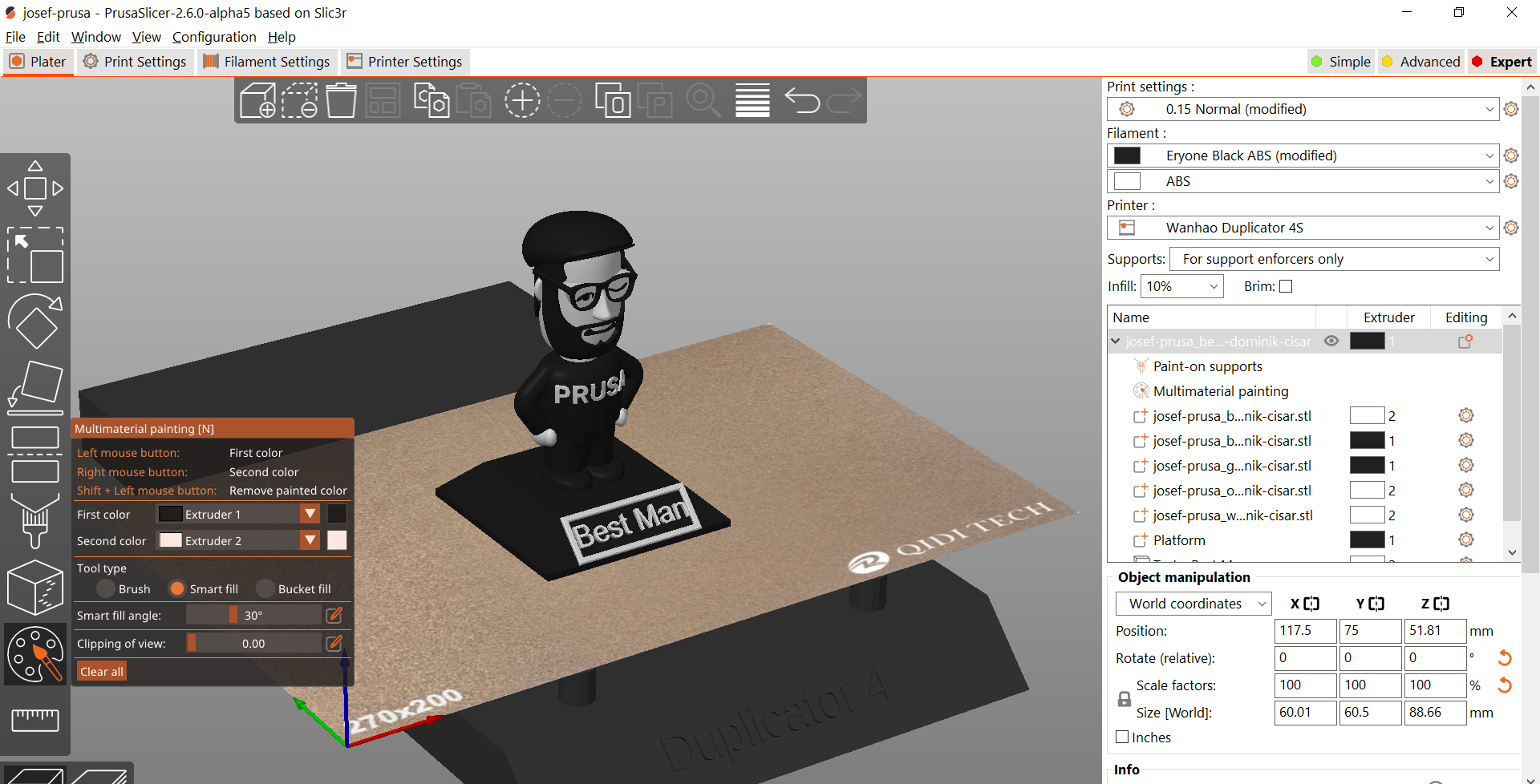Select the Place on face tool
Screen dimensions: 1540x784
35,387
